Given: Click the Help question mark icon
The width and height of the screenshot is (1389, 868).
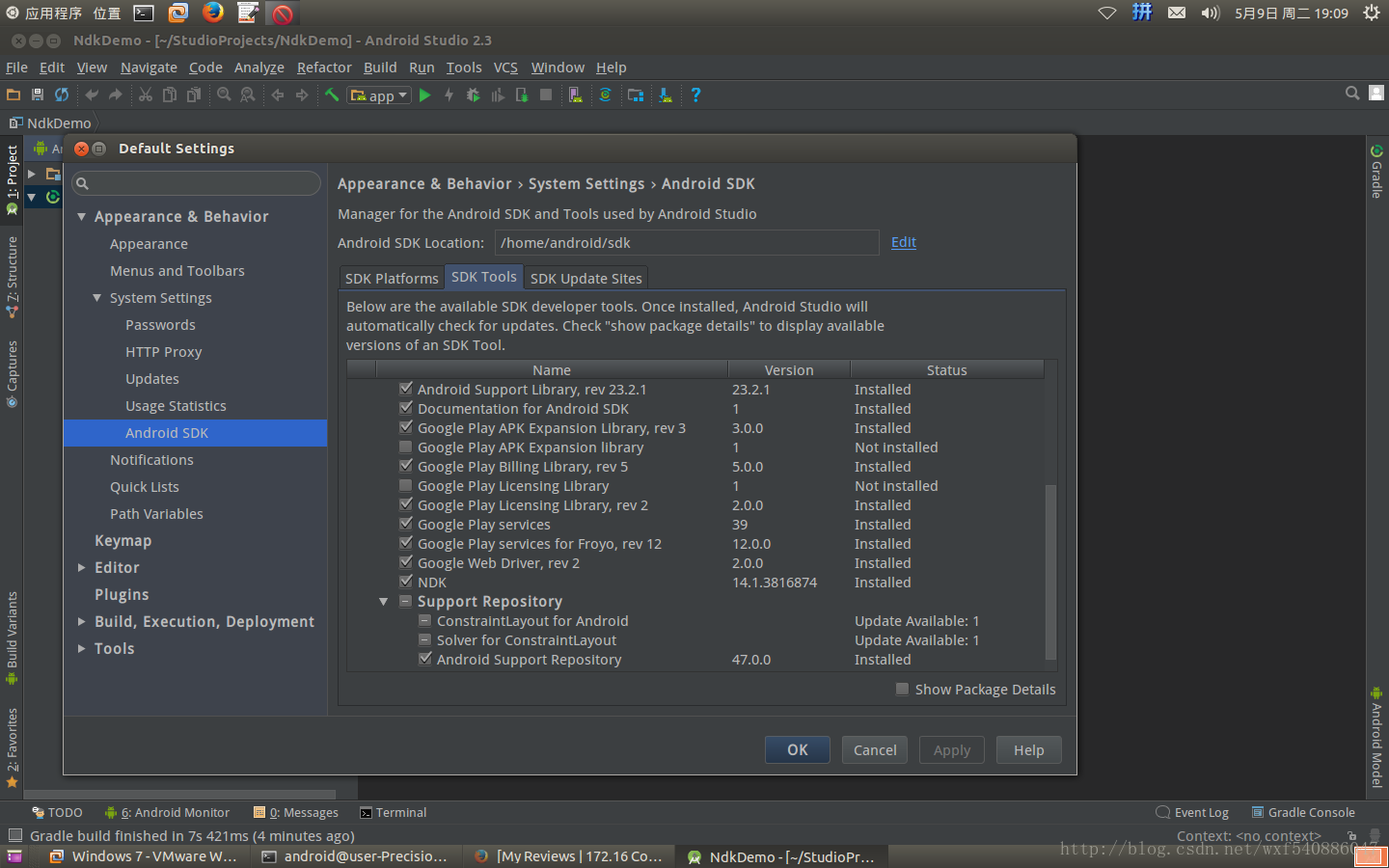Looking at the screenshot, I should click(695, 95).
